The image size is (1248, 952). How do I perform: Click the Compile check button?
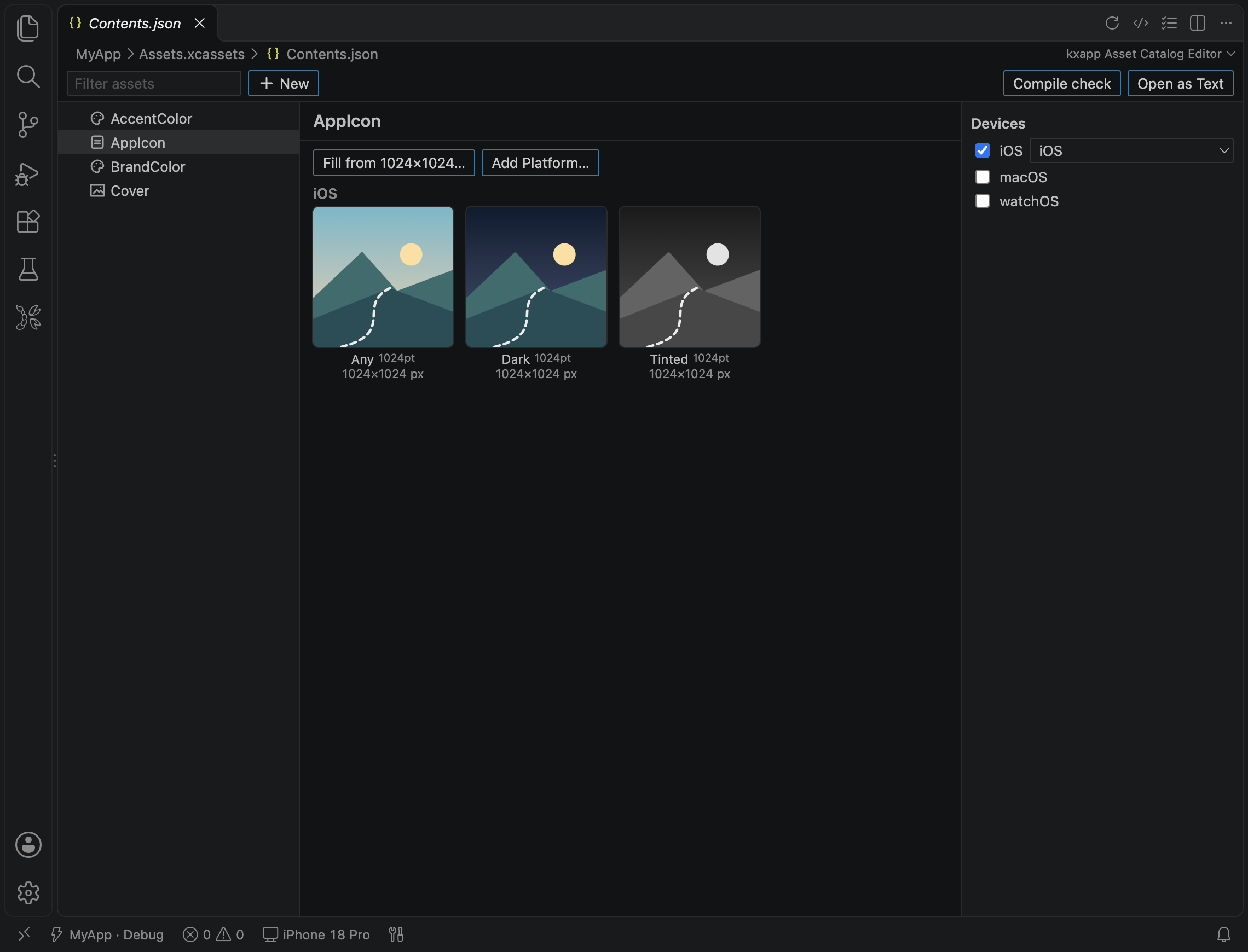(x=1061, y=83)
